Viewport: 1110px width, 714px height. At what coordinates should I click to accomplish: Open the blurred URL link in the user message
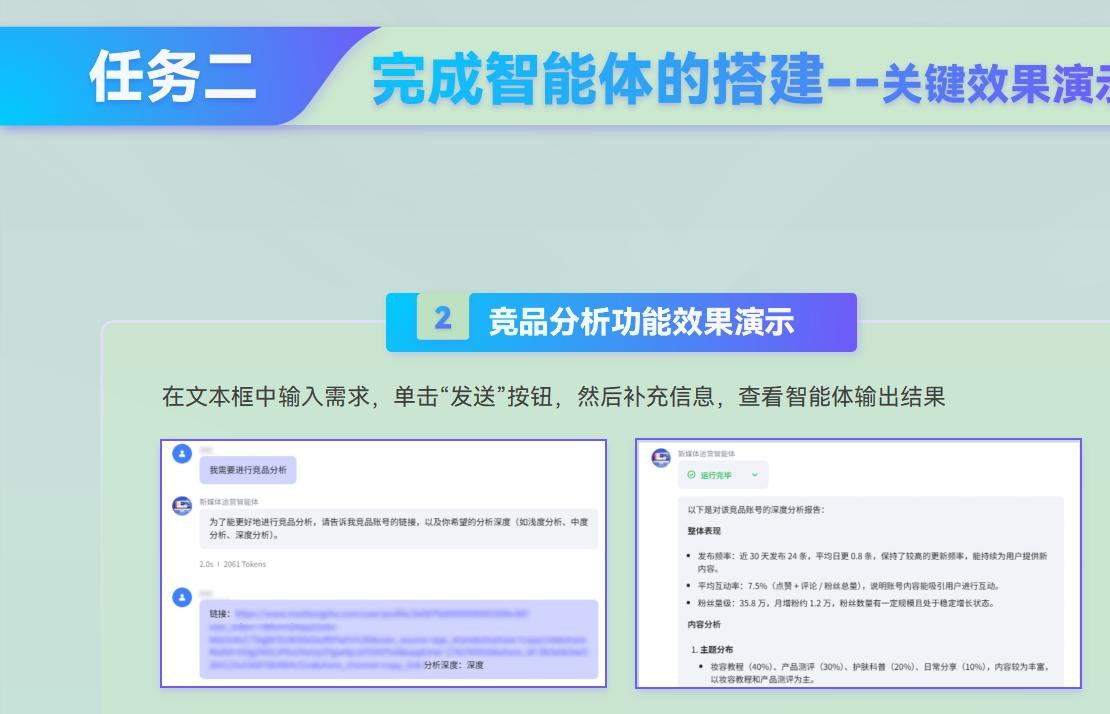(396, 639)
